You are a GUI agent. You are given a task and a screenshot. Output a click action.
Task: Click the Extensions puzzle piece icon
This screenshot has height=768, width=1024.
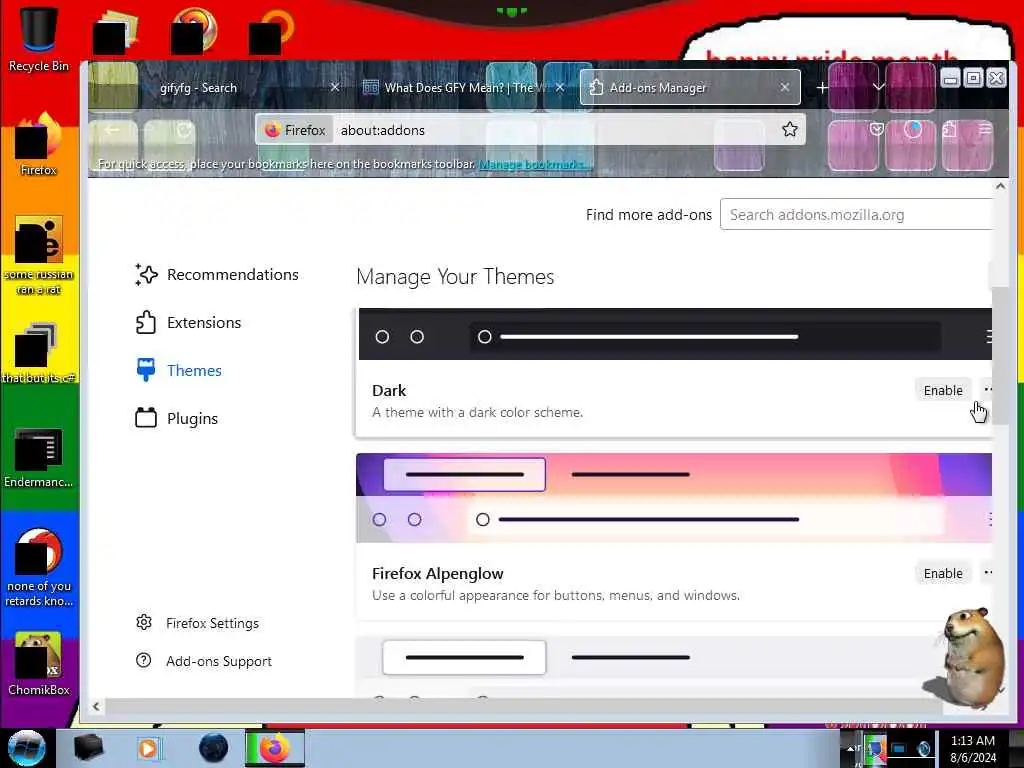coord(146,323)
